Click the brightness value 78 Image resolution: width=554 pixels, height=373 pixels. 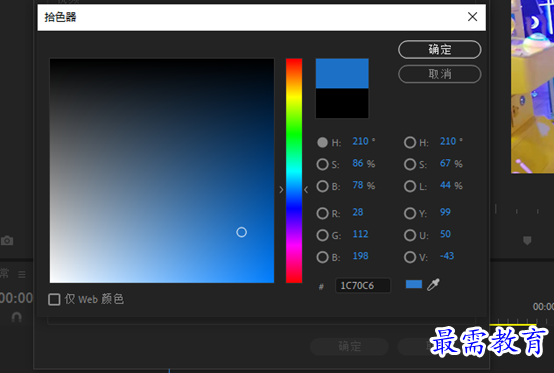coord(358,185)
